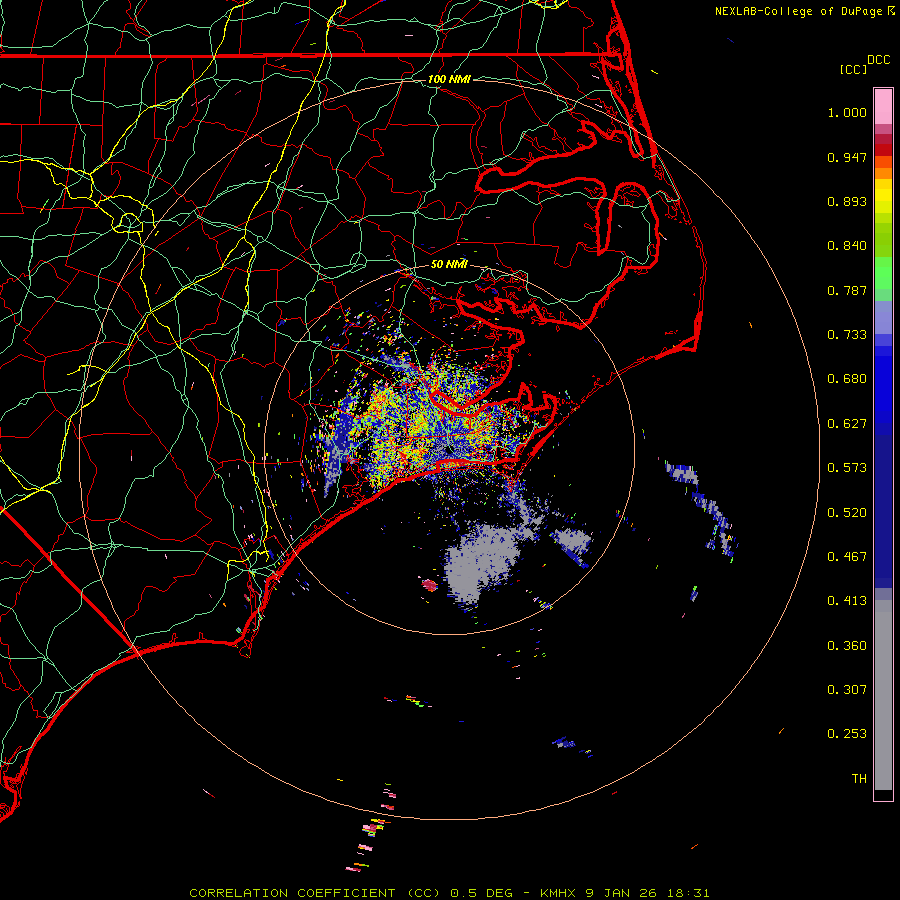This screenshot has height=900, width=900.
Task: Click the small red echo spot offshore
Action: coord(429,585)
